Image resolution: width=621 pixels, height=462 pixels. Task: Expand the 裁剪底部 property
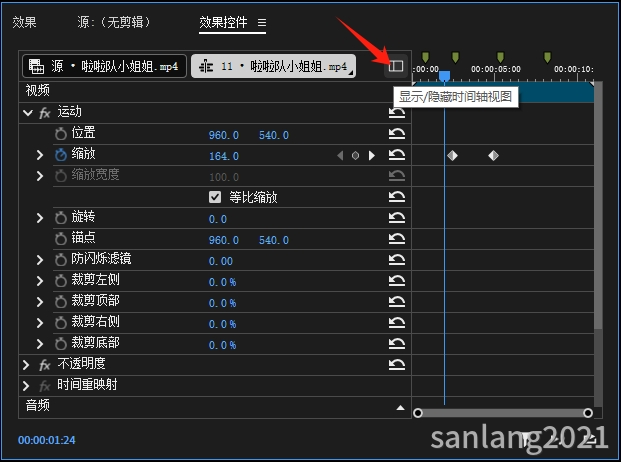pyautogui.click(x=40, y=344)
